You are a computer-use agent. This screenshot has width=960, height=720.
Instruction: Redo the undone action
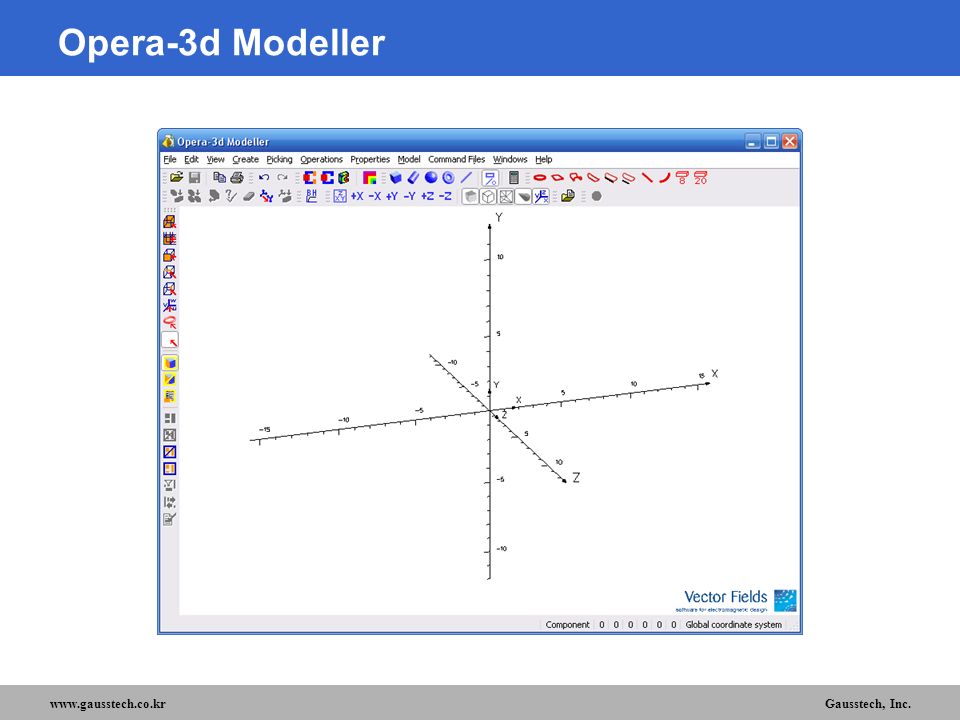click(x=282, y=178)
